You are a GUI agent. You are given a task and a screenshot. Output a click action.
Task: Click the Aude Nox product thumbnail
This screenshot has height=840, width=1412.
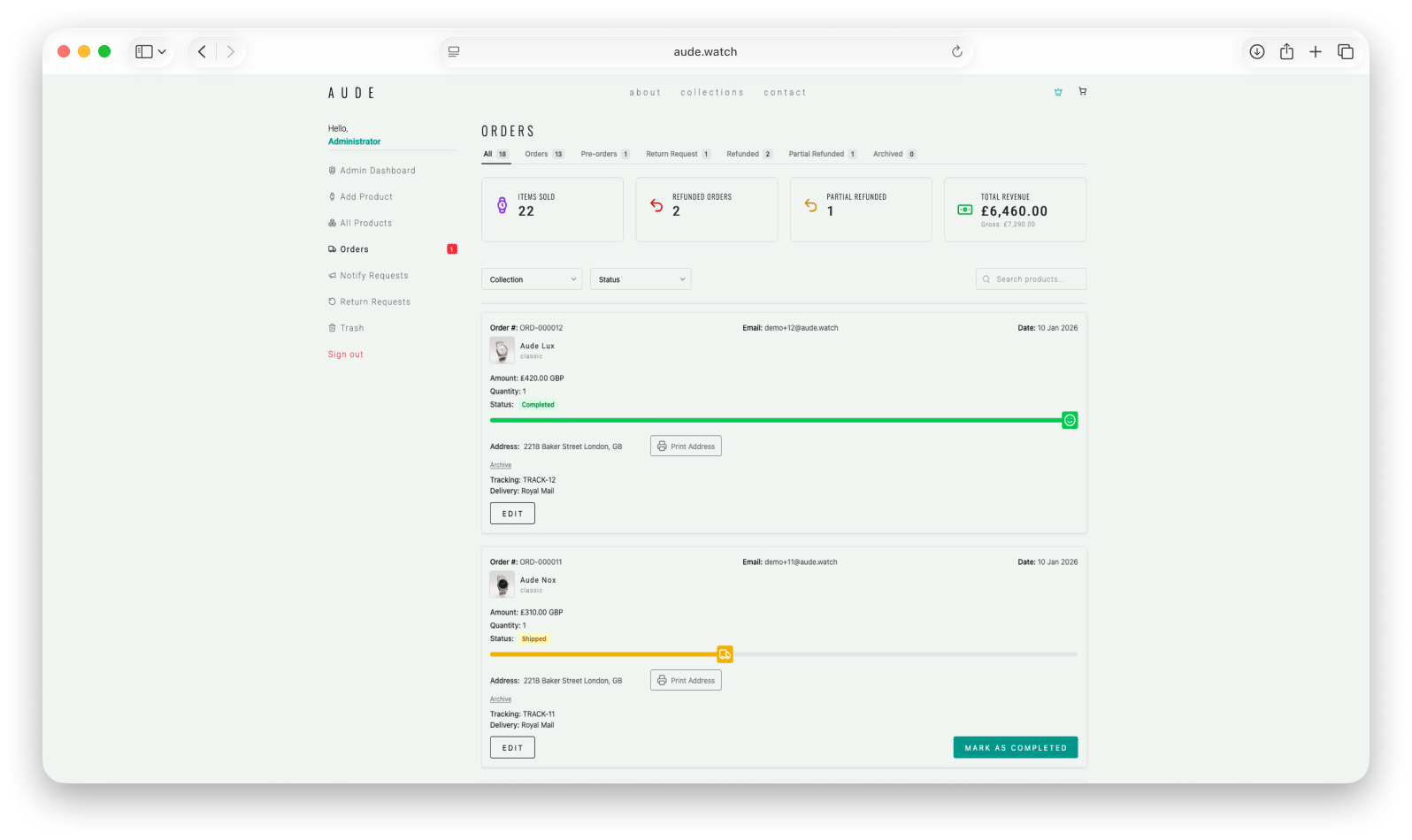point(503,584)
